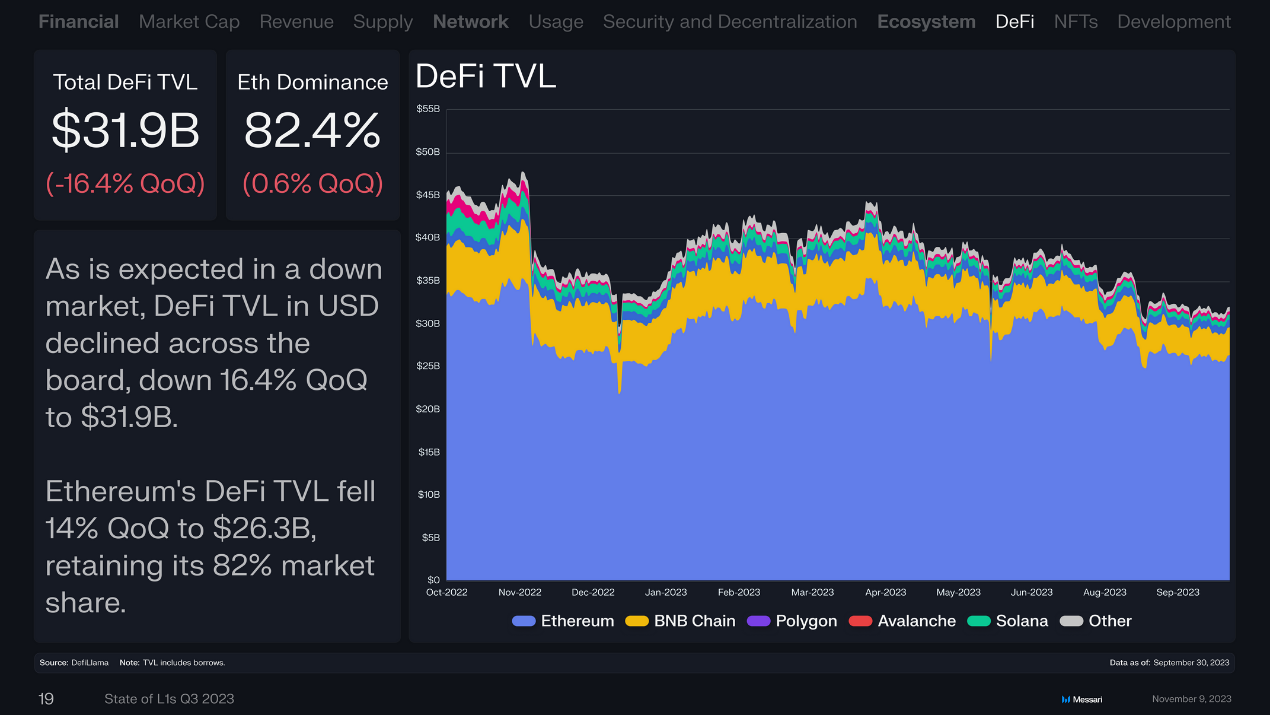This screenshot has height=715, width=1270.
Task: Toggle the Other legend swatch
Action: [x=1072, y=621]
